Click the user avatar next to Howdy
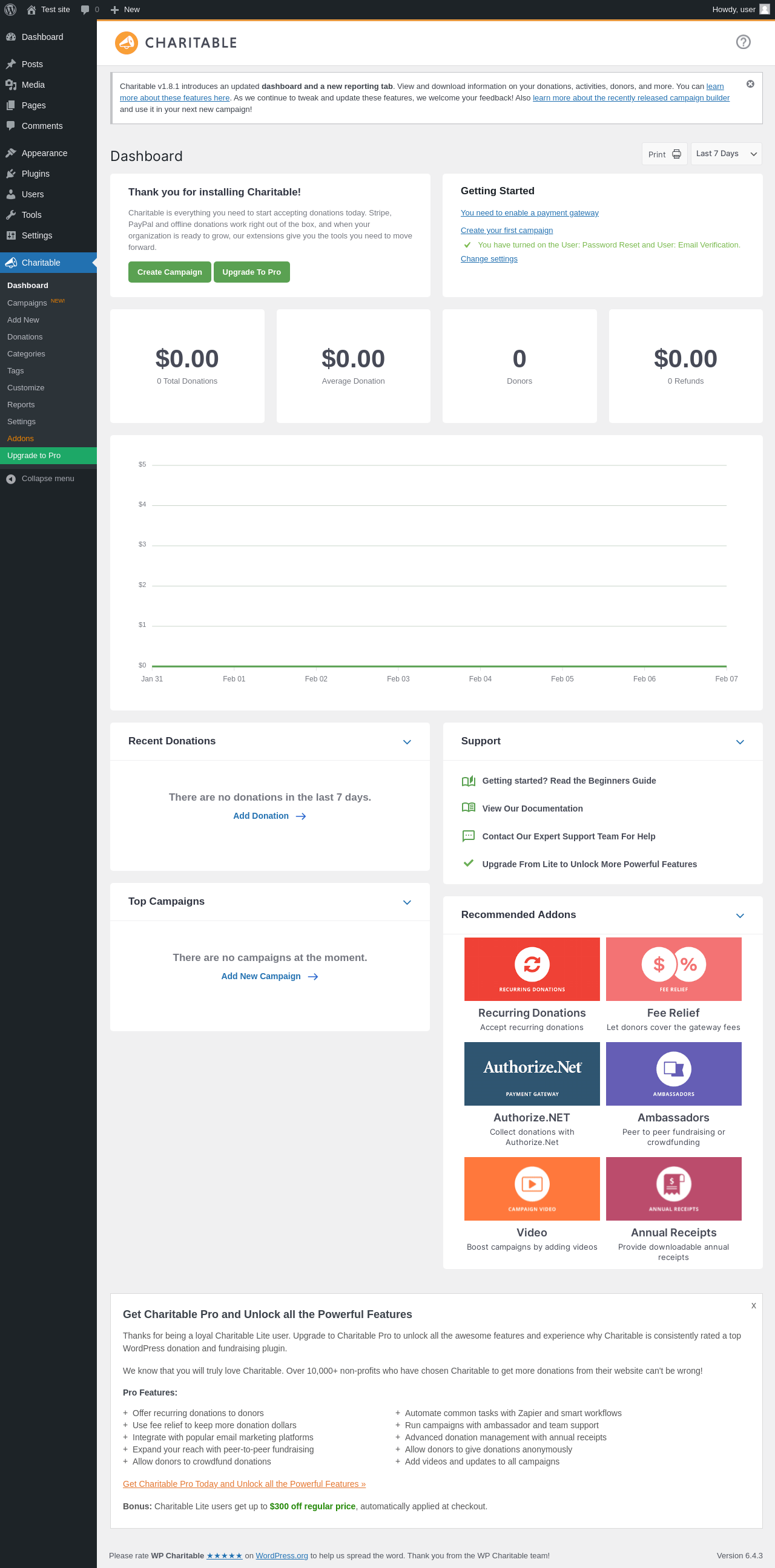This screenshot has width=775, height=1568. pyautogui.click(x=765, y=10)
